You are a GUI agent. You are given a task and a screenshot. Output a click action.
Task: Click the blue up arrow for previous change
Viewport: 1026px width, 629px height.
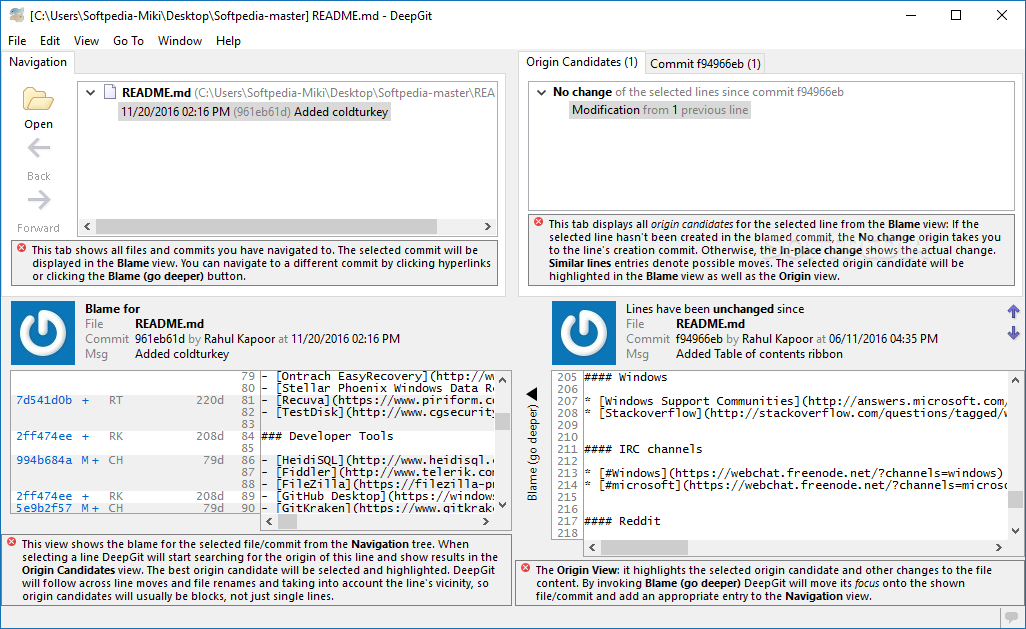pos(1013,312)
